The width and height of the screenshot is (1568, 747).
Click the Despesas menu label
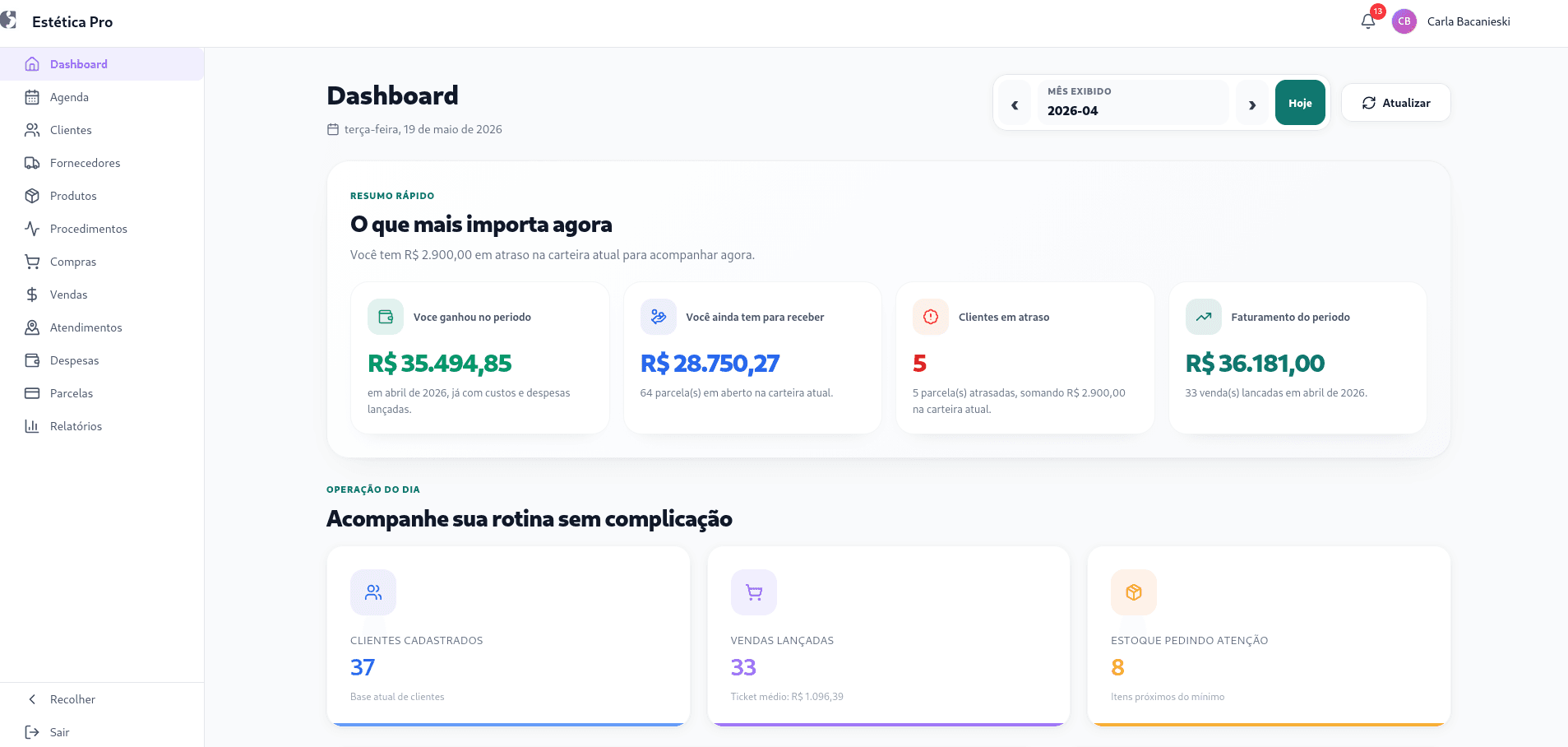(x=74, y=360)
